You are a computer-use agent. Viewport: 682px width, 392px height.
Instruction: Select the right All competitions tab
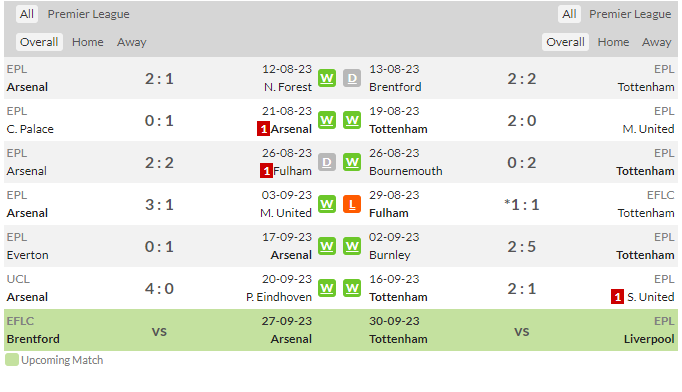569,14
